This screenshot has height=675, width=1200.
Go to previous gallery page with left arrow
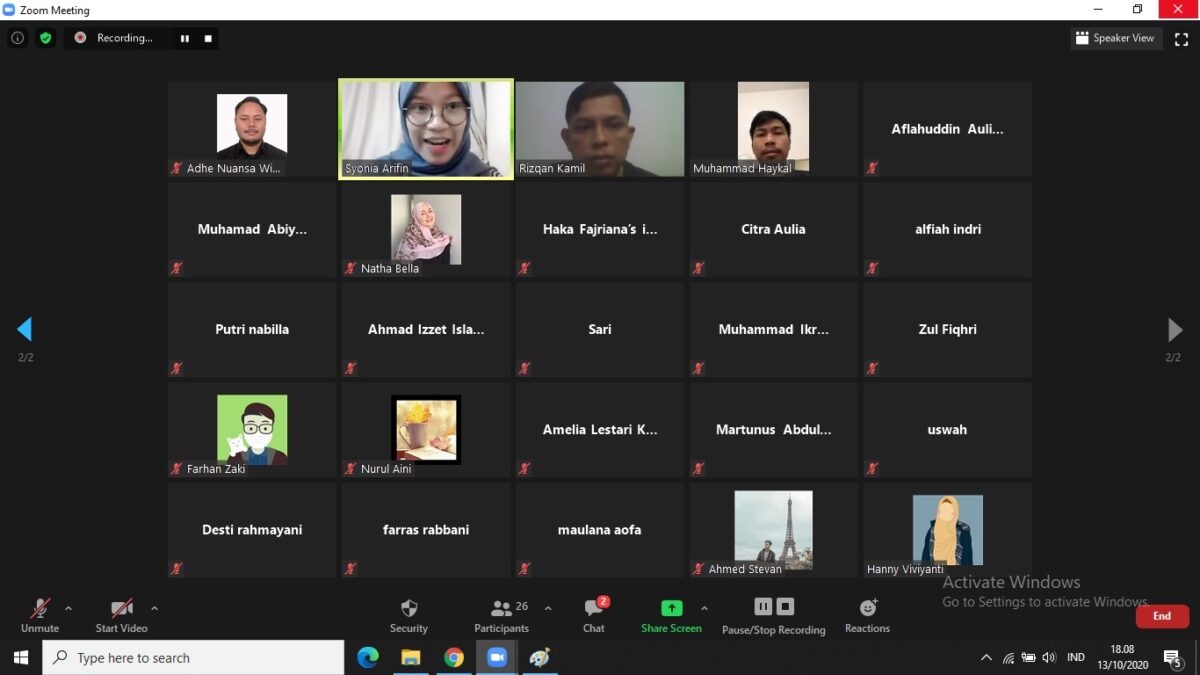click(x=25, y=329)
